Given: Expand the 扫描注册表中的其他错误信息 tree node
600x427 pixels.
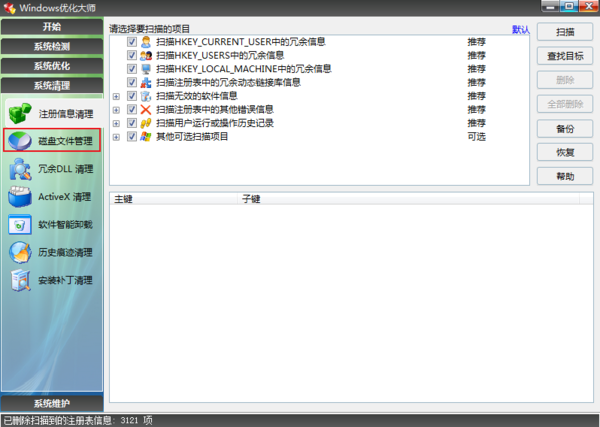Looking at the screenshot, I should click(116, 110).
